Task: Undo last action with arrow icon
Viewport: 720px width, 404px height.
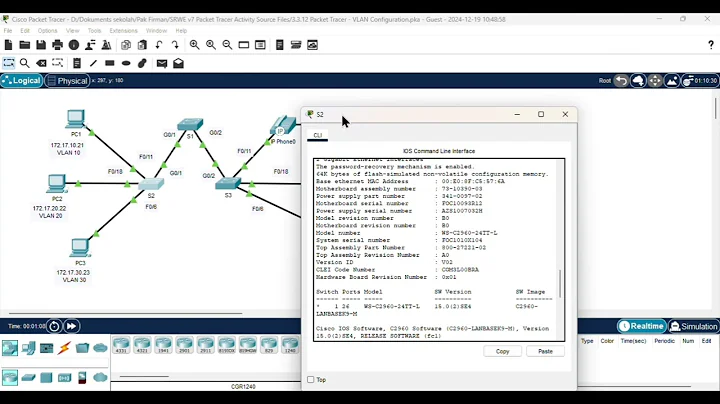Action: (159, 45)
